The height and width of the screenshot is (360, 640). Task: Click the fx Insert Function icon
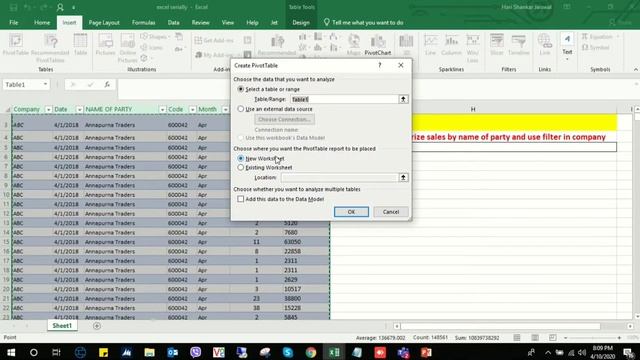click(107, 84)
